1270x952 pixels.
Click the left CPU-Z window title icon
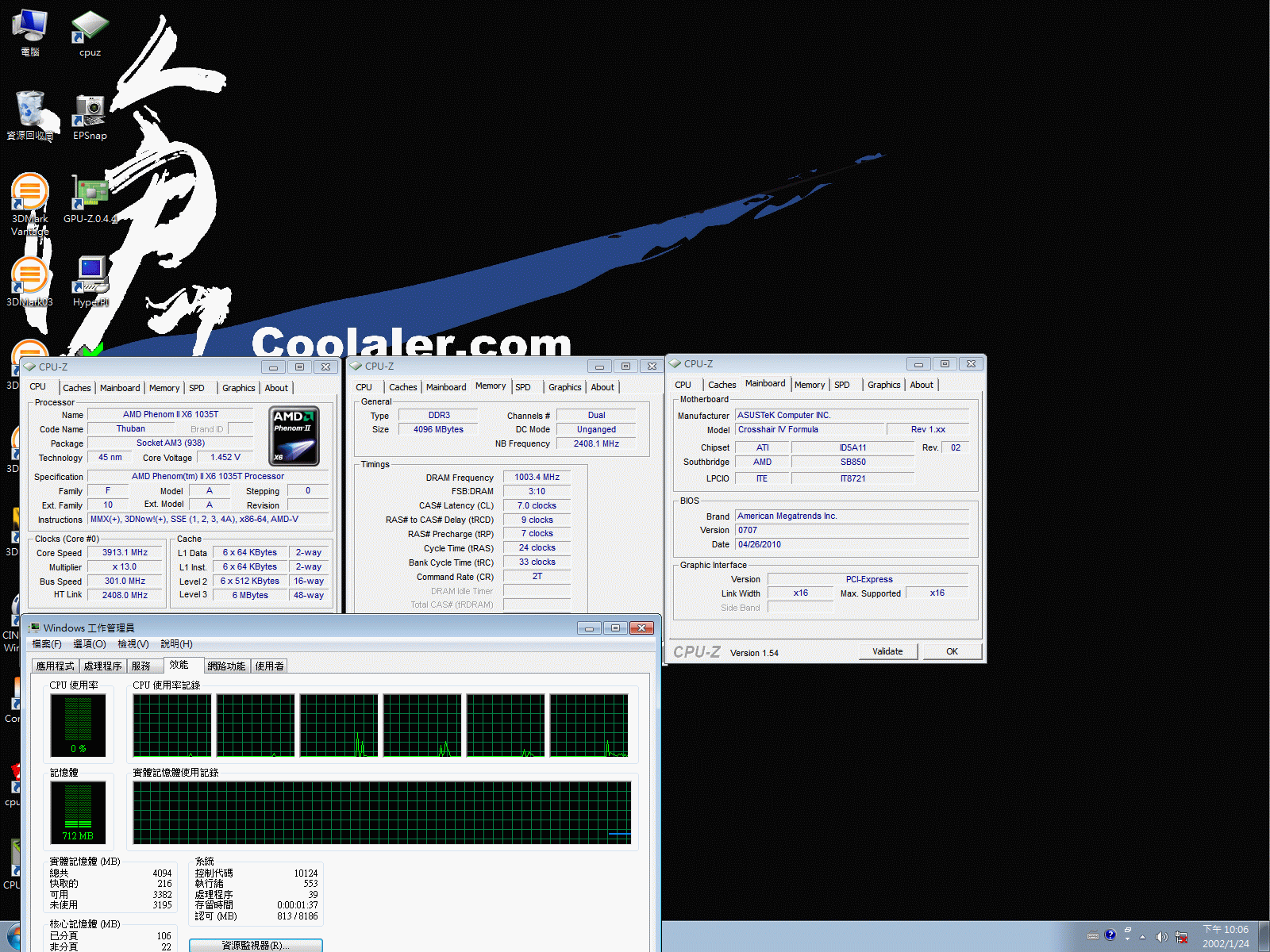pos(30,367)
